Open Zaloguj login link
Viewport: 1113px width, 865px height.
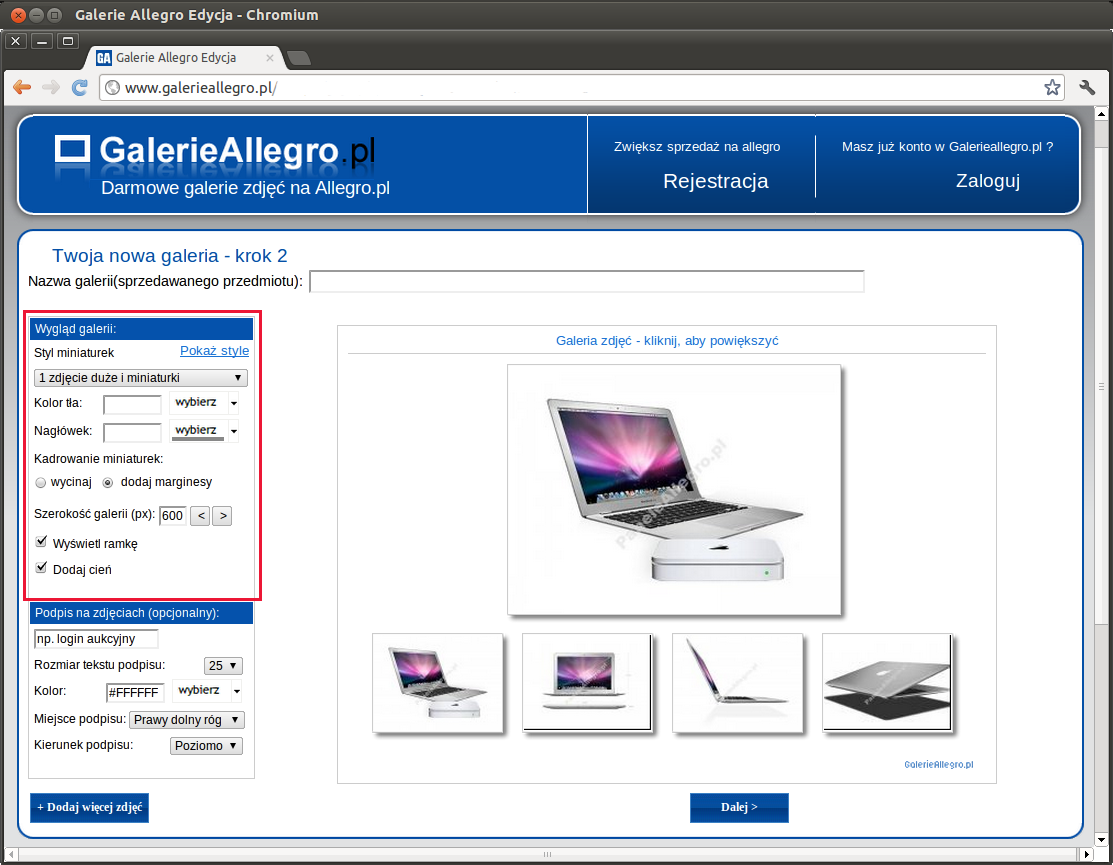pos(987,181)
